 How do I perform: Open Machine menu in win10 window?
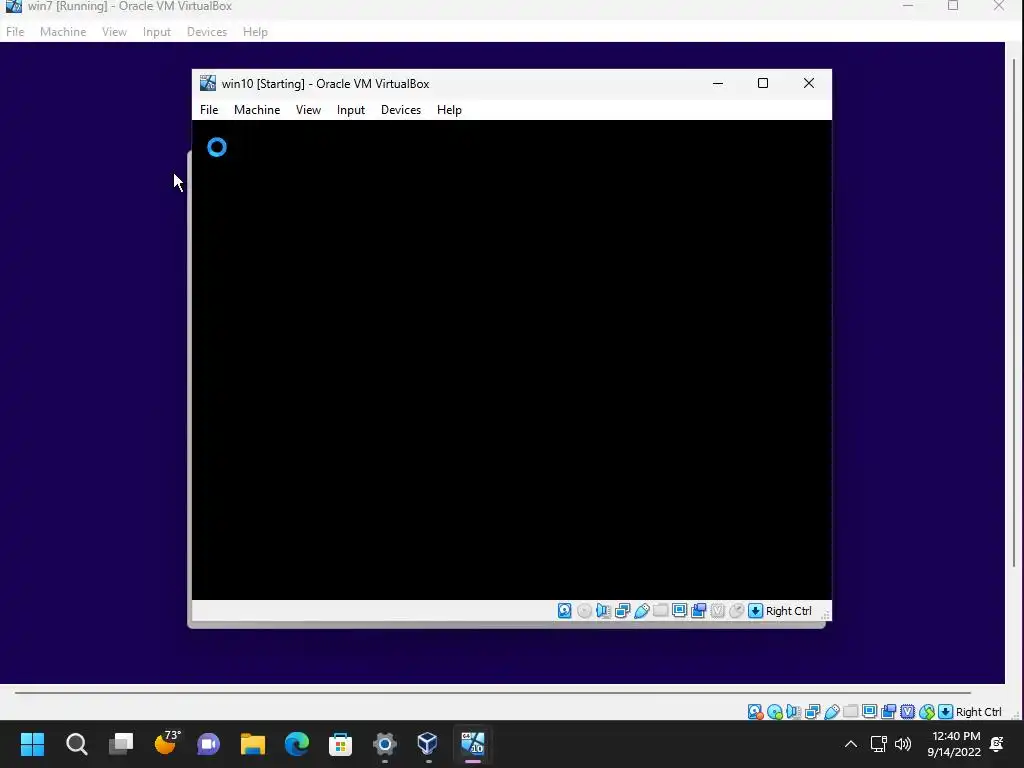click(x=257, y=110)
